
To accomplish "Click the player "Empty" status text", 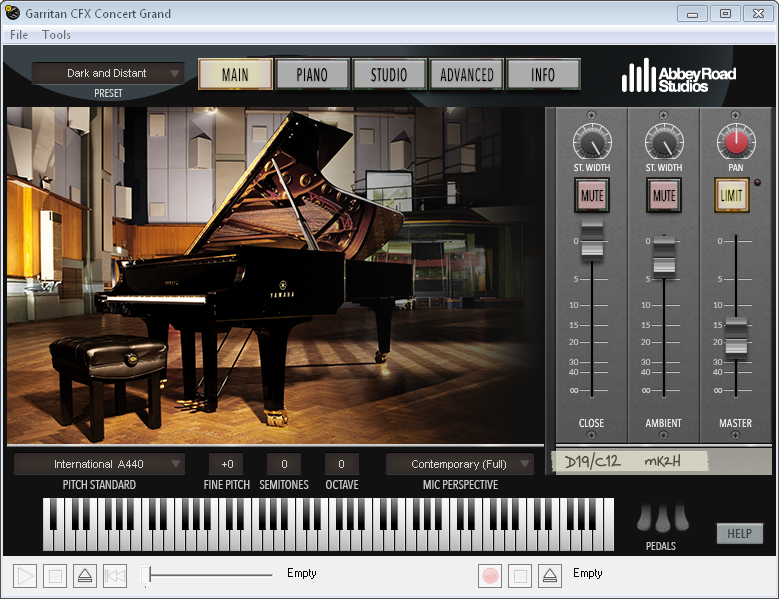I will coord(302,573).
